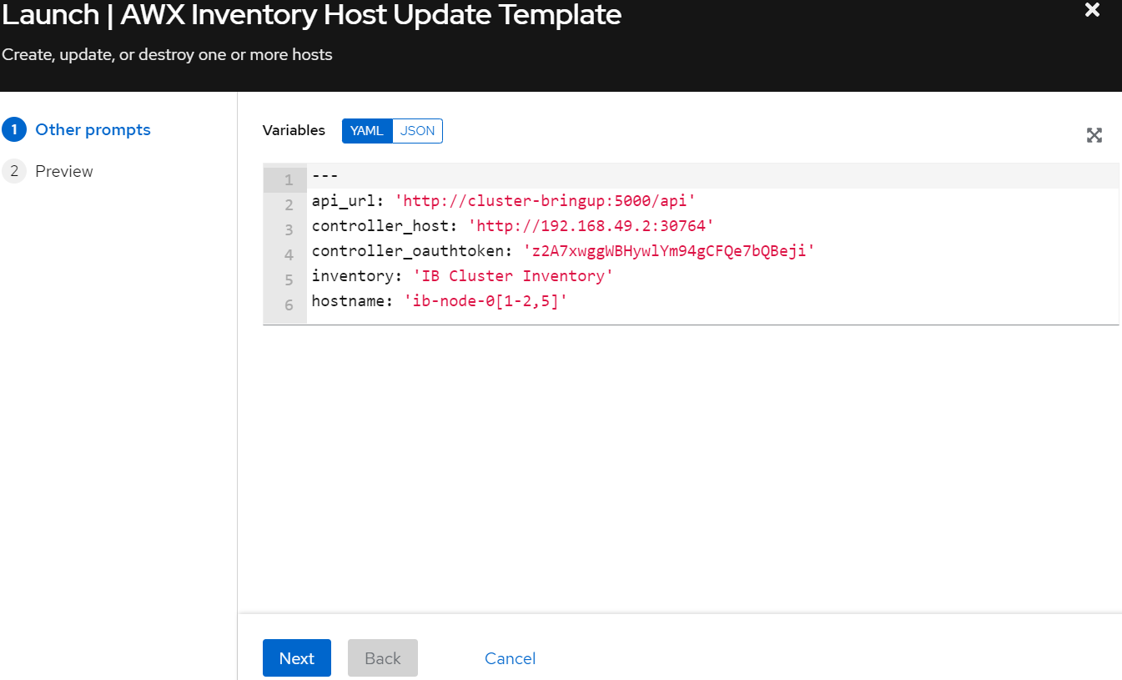Click the inventory value 'IB Cluster Inventory'
Image resolution: width=1122 pixels, height=680 pixels.
point(513,276)
